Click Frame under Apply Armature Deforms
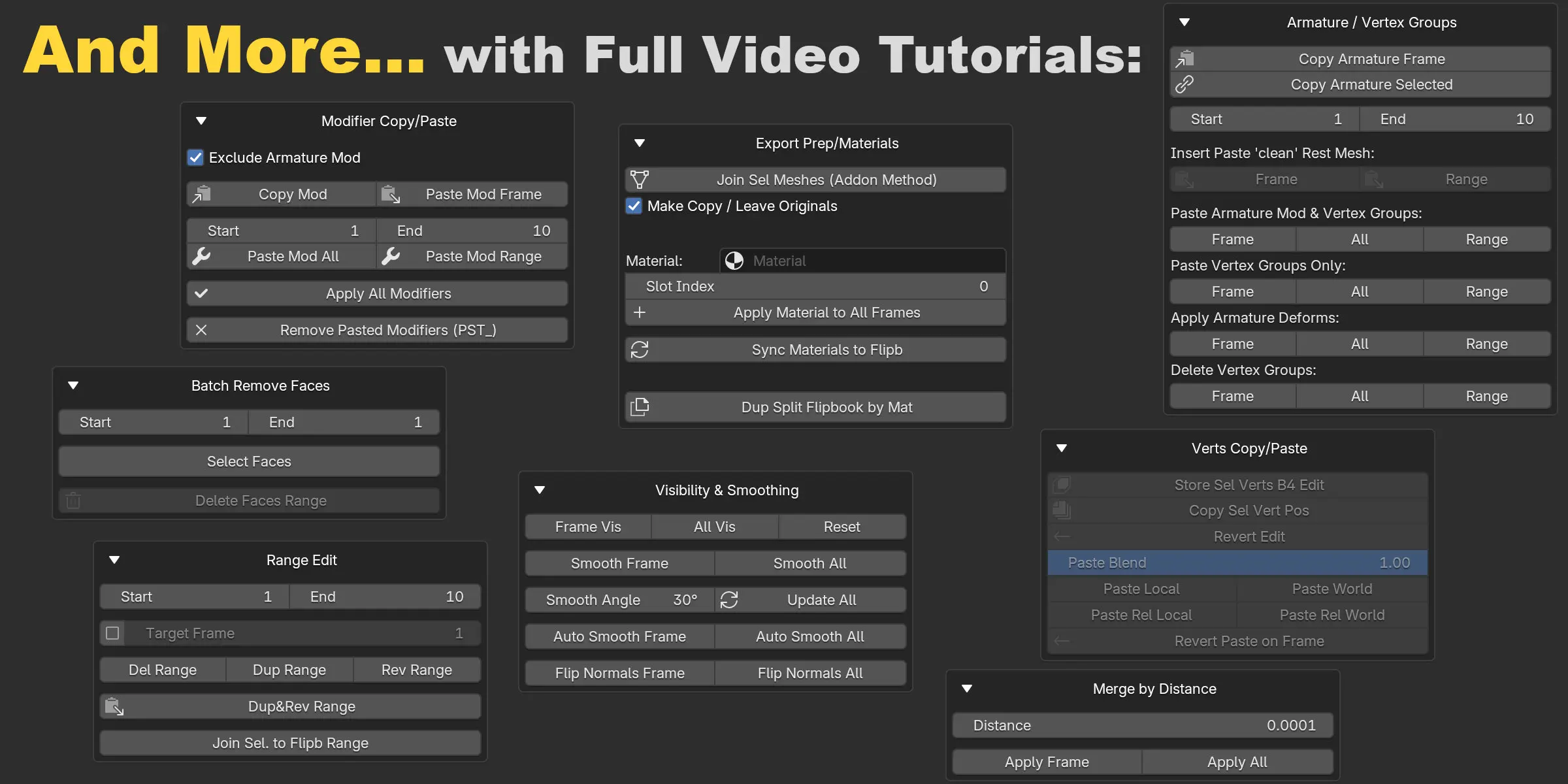1568x784 pixels. click(x=1233, y=344)
